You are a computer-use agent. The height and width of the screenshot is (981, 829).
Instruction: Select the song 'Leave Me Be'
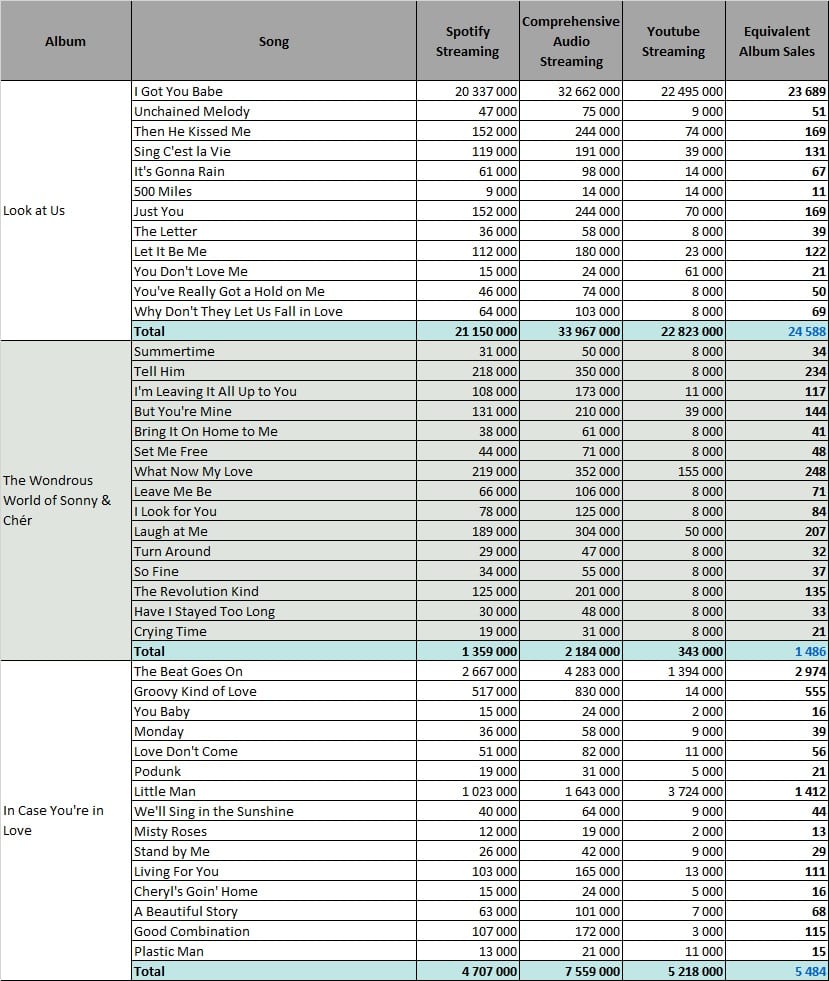tap(173, 492)
